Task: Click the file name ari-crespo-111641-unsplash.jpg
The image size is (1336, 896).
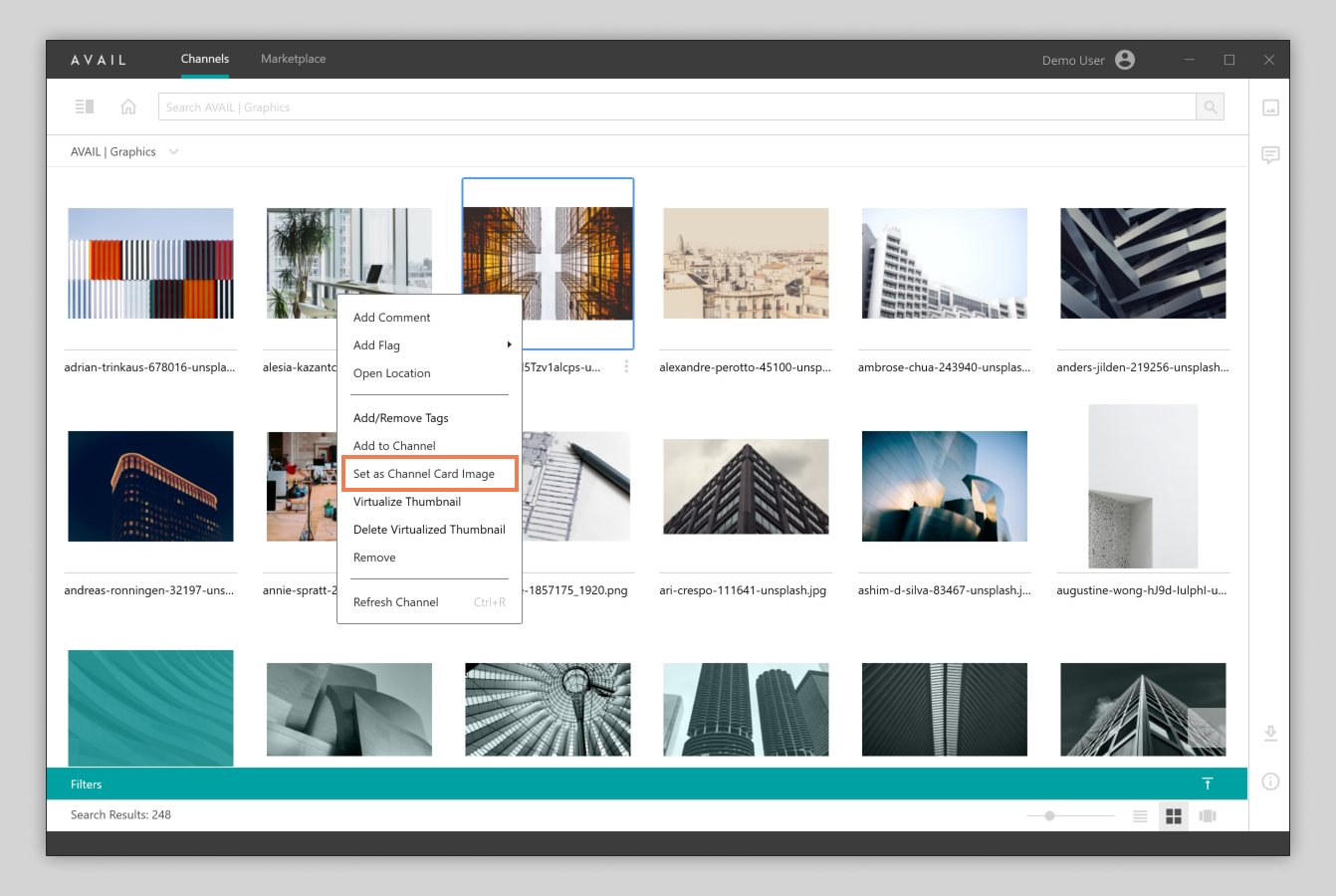Action: click(x=743, y=590)
